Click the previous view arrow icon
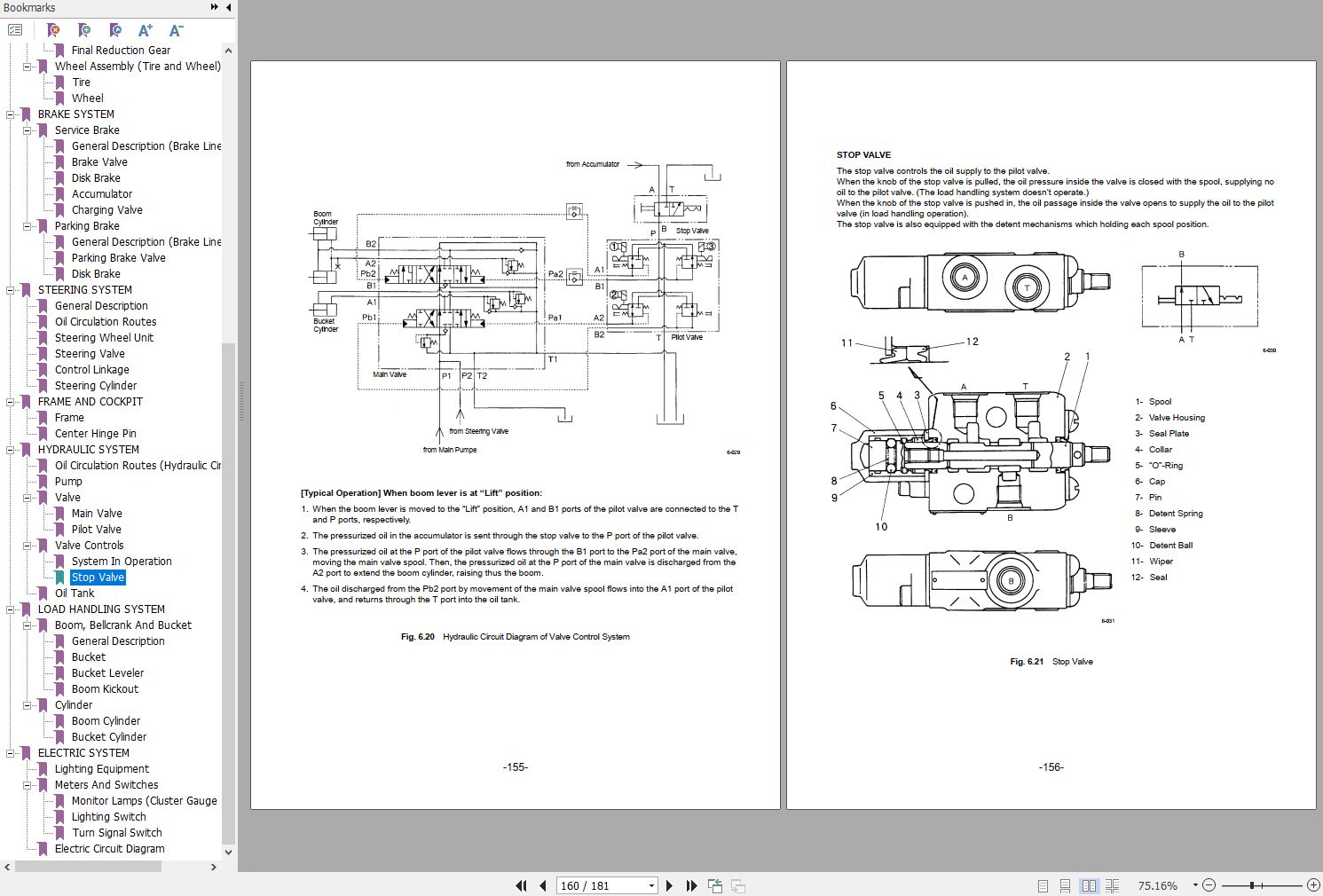The image size is (1323, 896). [715, 885]
